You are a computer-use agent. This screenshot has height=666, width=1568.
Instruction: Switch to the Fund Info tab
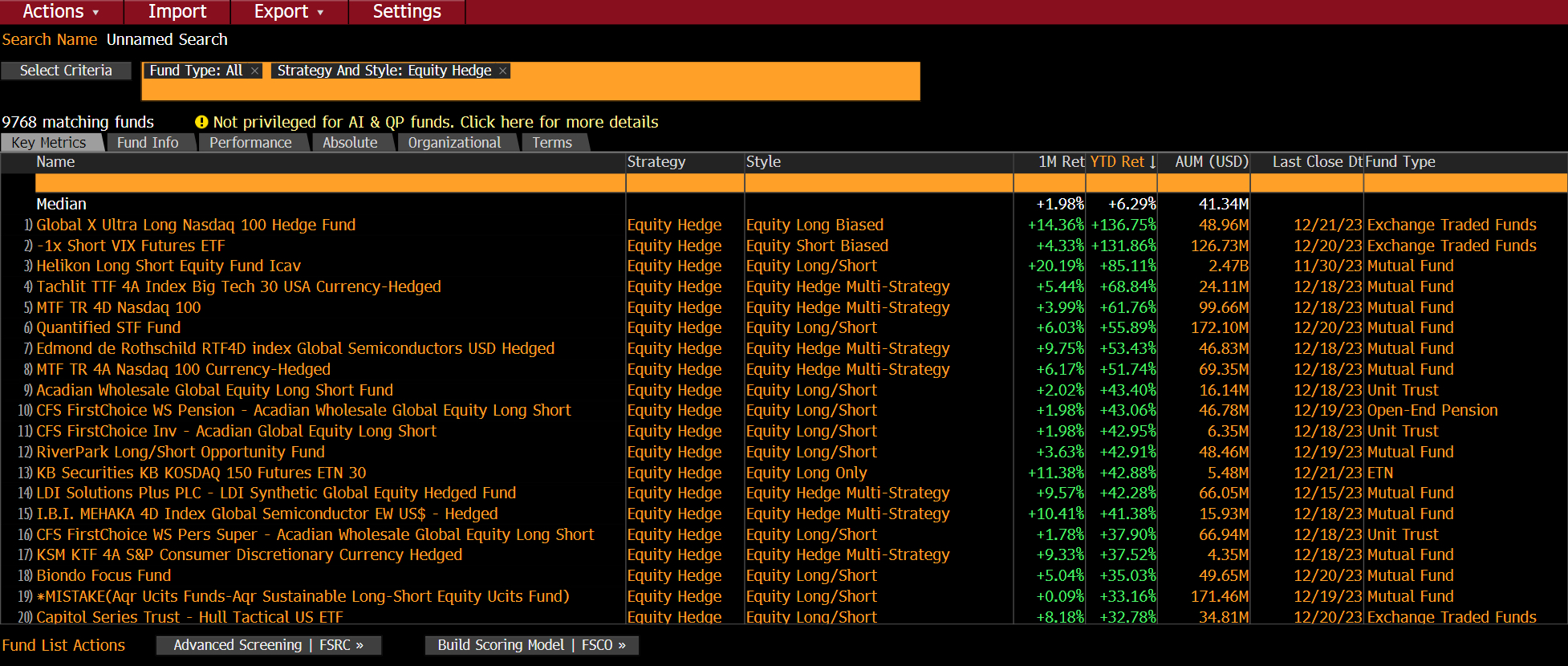pos(148,143)
